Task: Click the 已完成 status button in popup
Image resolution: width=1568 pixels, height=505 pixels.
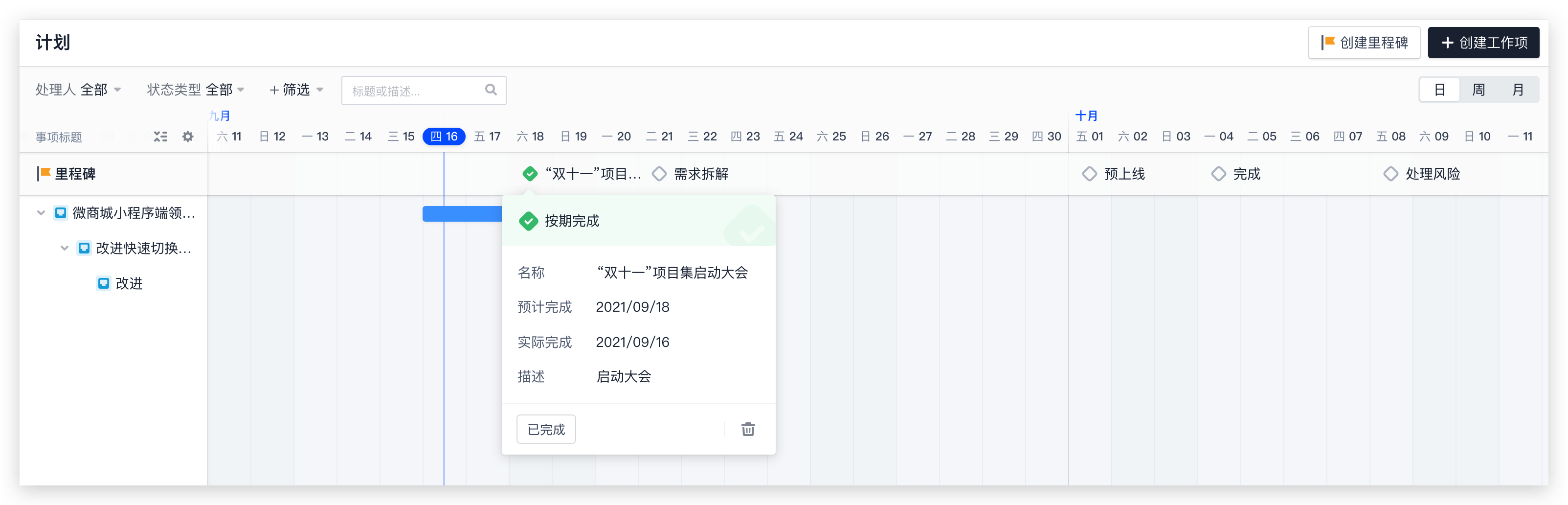Action: [546, 429]
